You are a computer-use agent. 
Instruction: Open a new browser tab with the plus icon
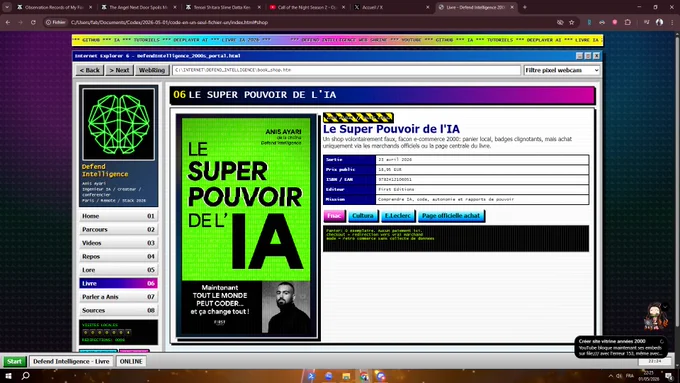(525, 7)
